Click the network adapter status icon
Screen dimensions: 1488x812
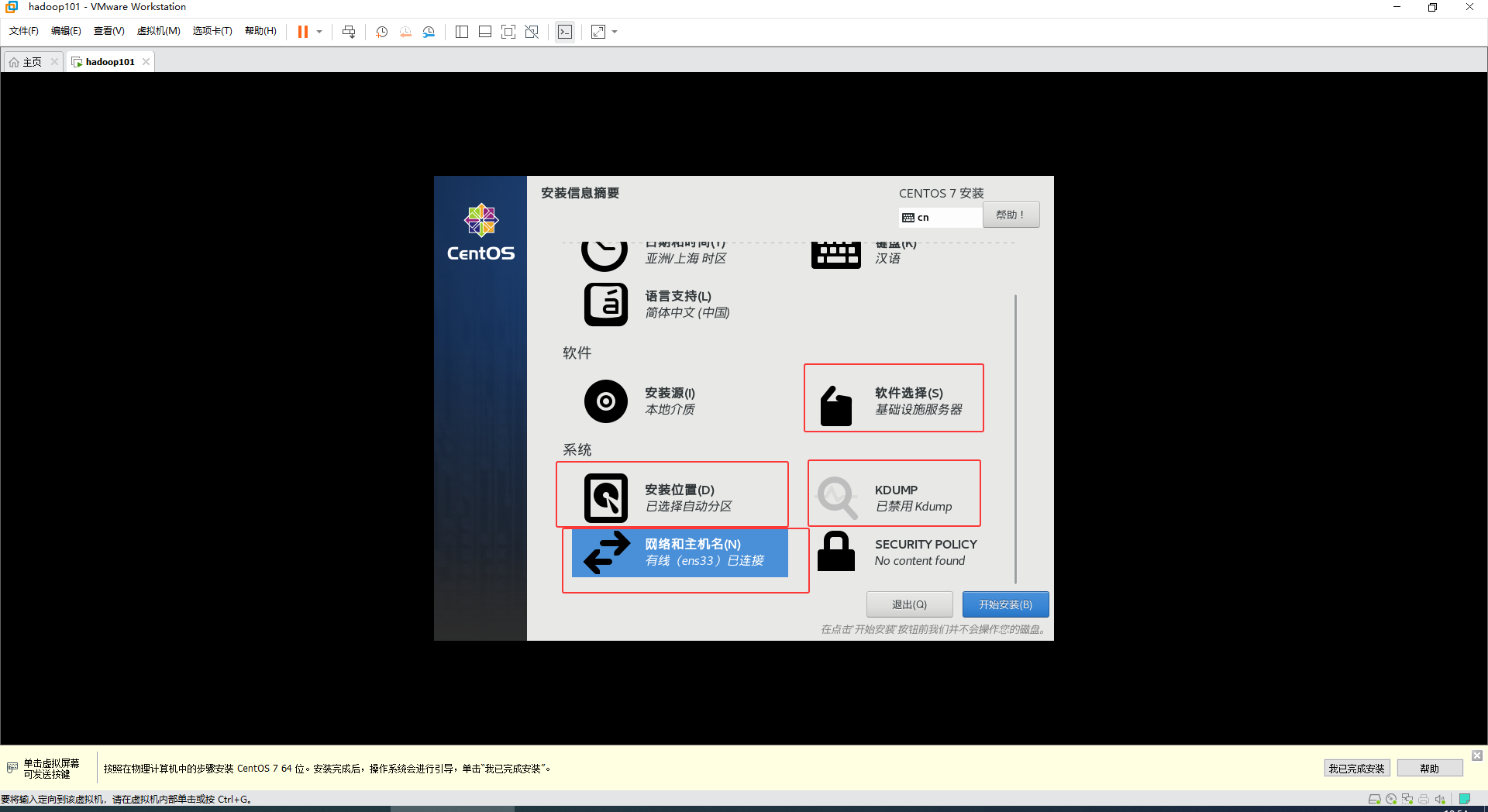[x=1407, y=800]
